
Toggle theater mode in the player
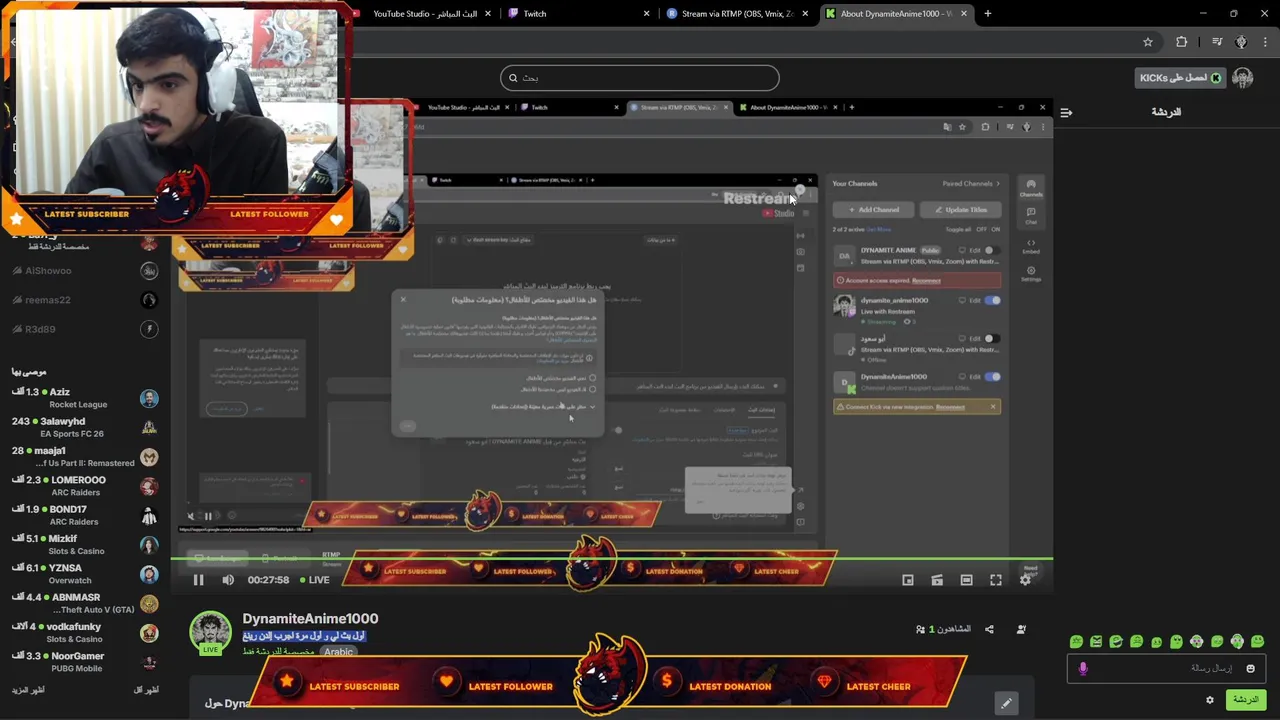(x=966, y=580)
